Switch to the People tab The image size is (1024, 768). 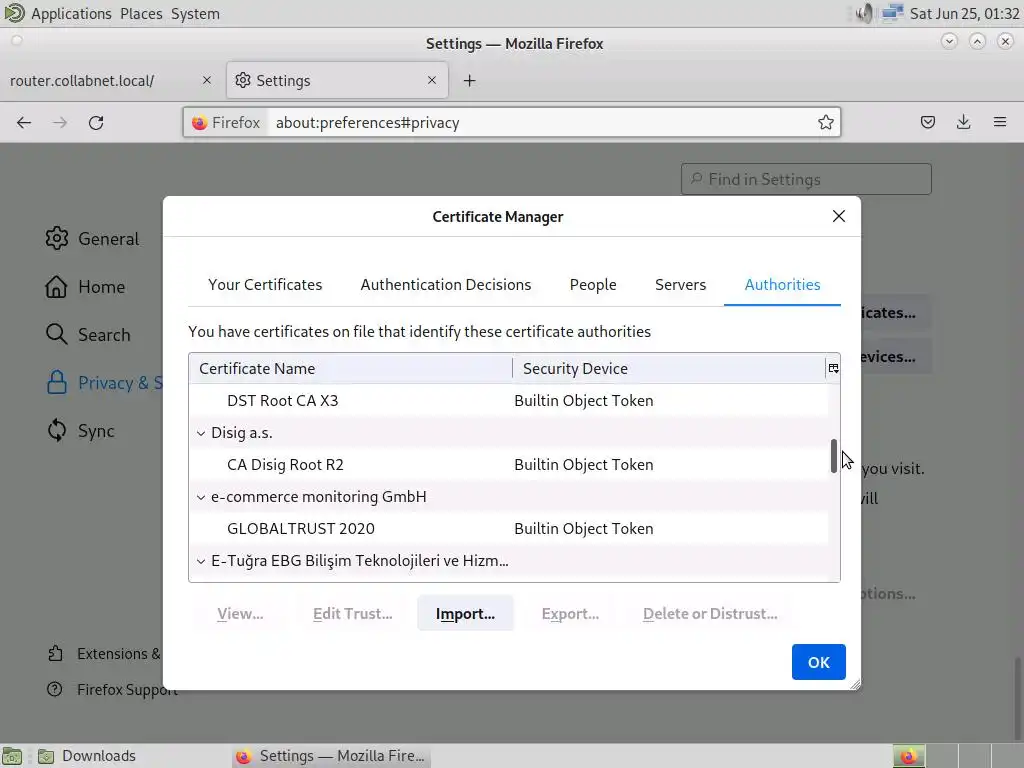[593, 285]
